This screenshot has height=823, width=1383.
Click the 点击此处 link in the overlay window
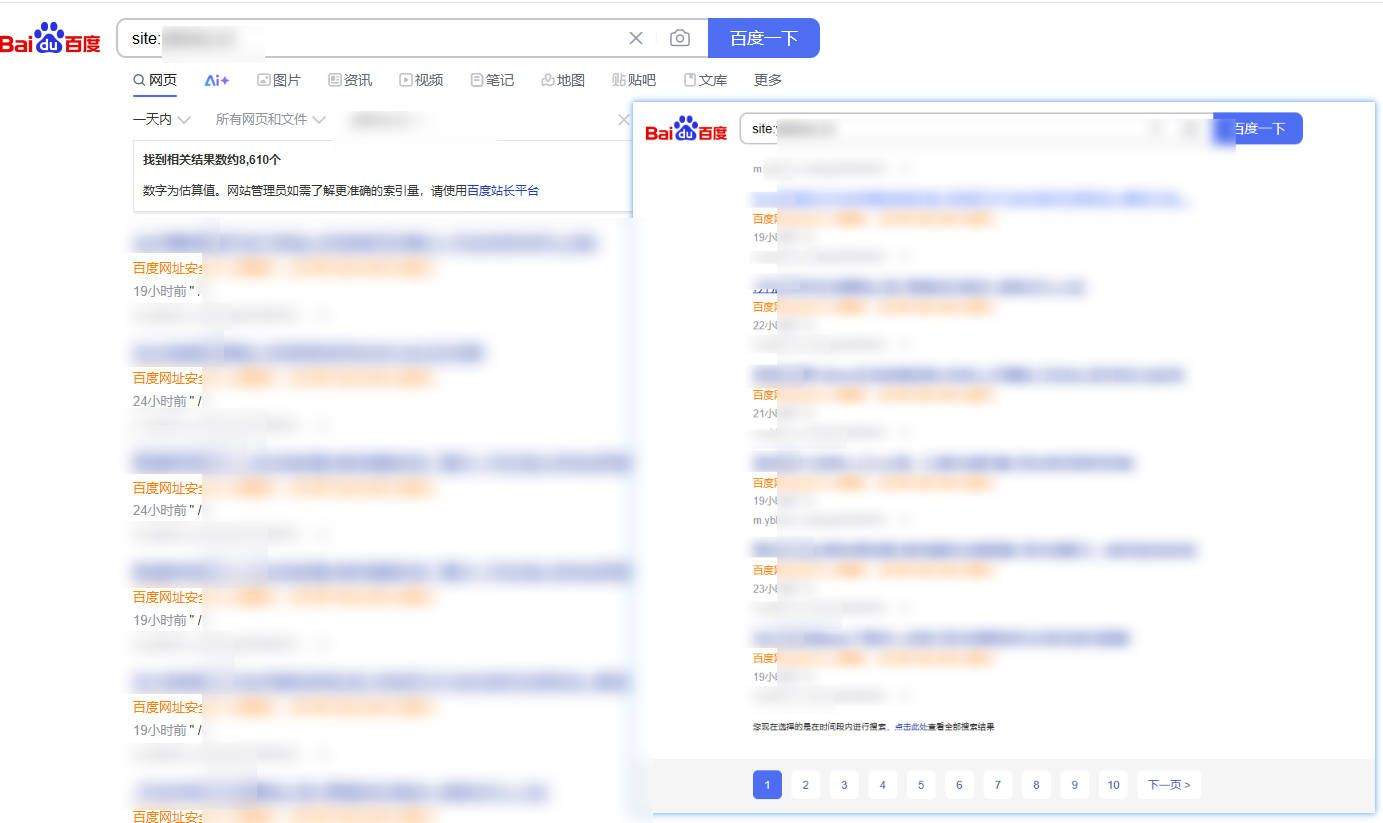(910, 727)
